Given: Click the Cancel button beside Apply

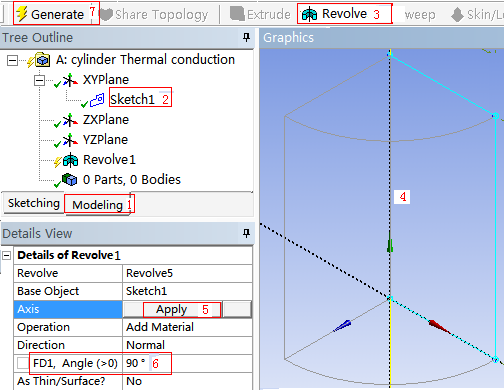Looking at the screenshot, I should [x=237, y=309].
